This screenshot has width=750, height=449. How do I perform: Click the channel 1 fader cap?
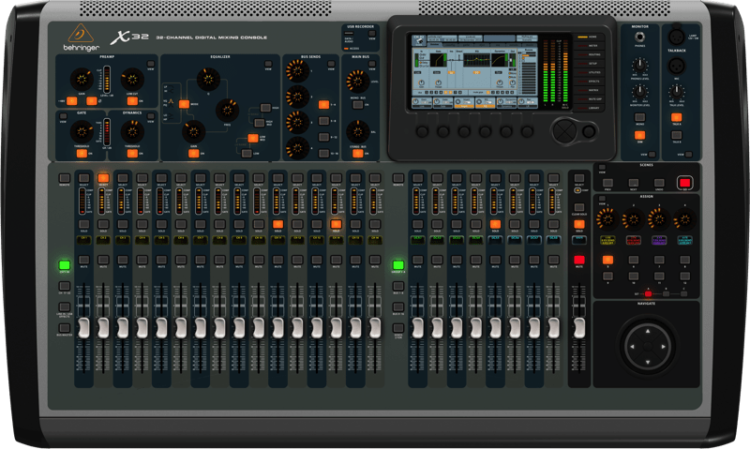coord(84,328)
